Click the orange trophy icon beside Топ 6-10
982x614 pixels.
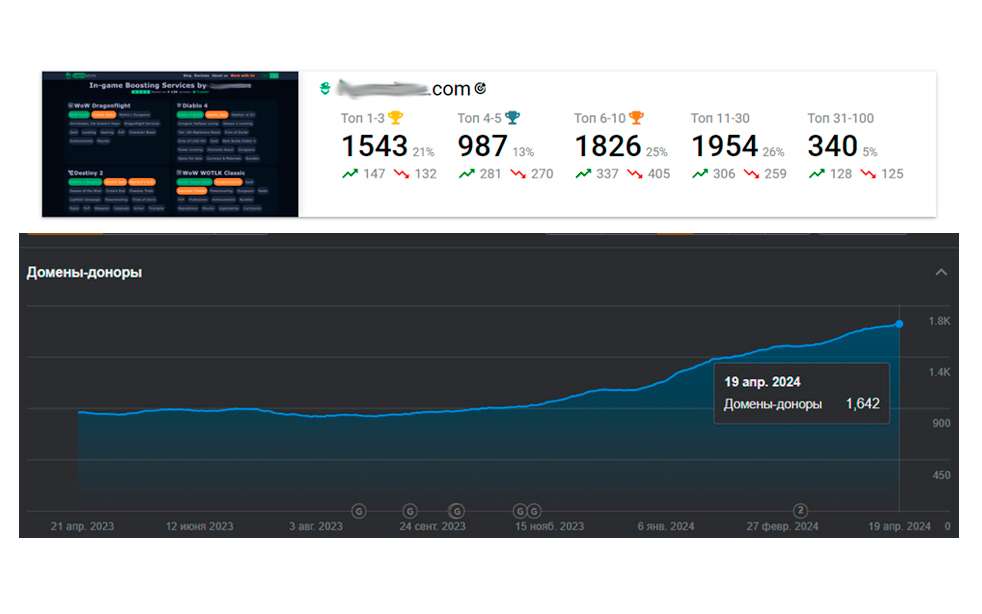point(636,118)
